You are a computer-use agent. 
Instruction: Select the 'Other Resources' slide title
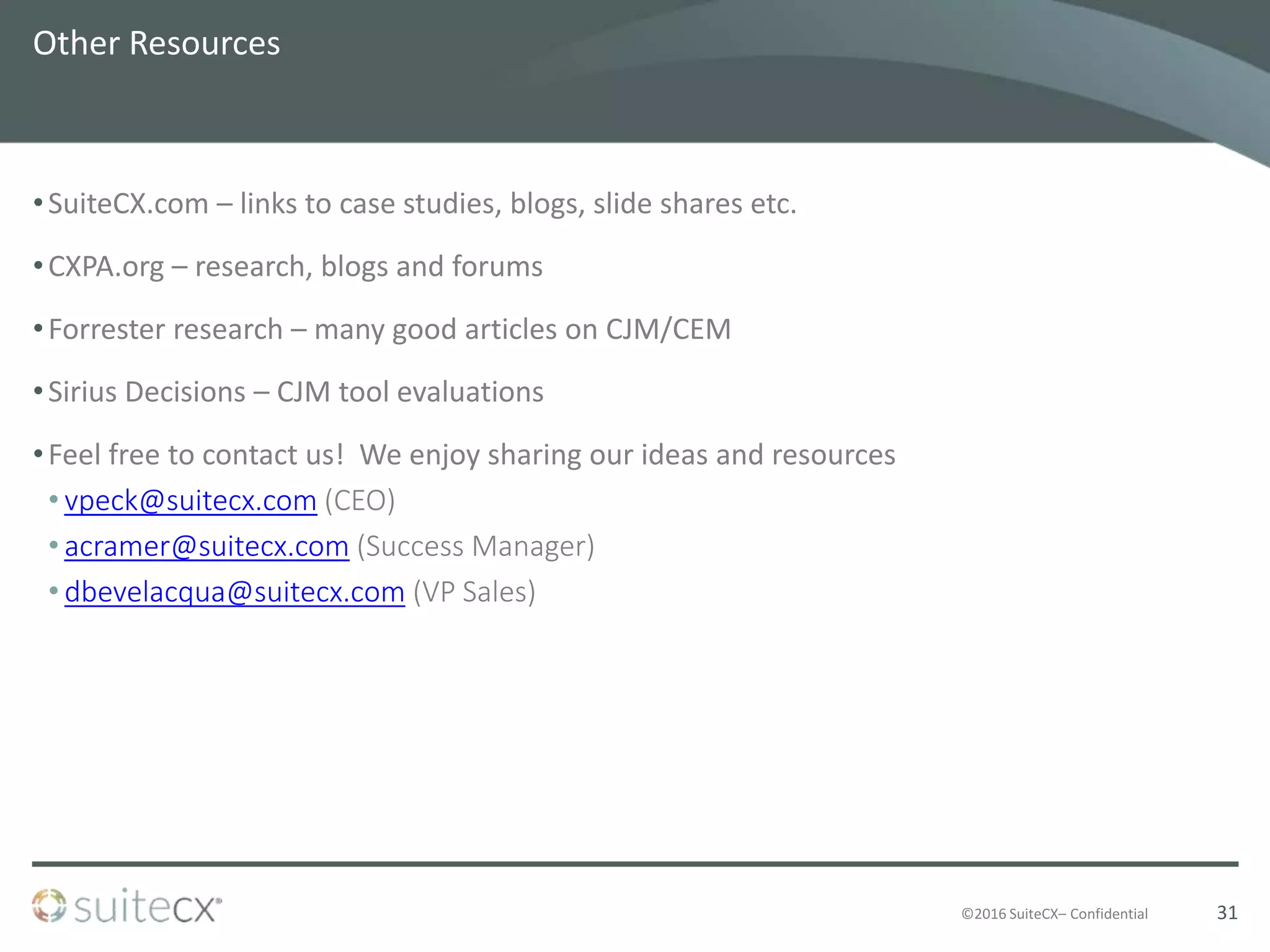click(157, 43)
